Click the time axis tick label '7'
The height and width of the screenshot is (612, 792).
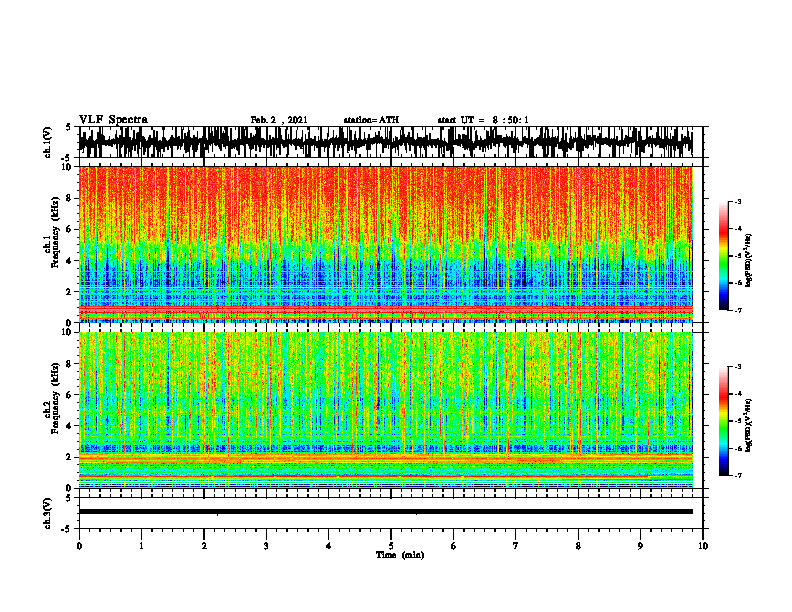pos(516,546)
